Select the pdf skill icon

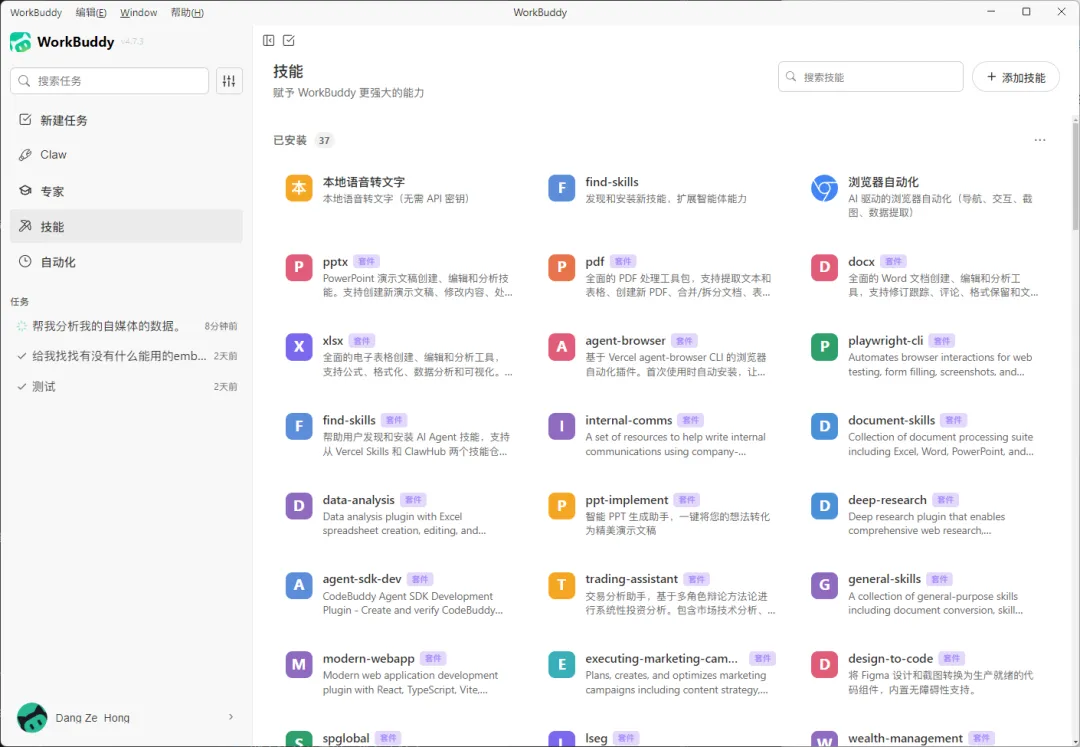click(x=561, y=267)
